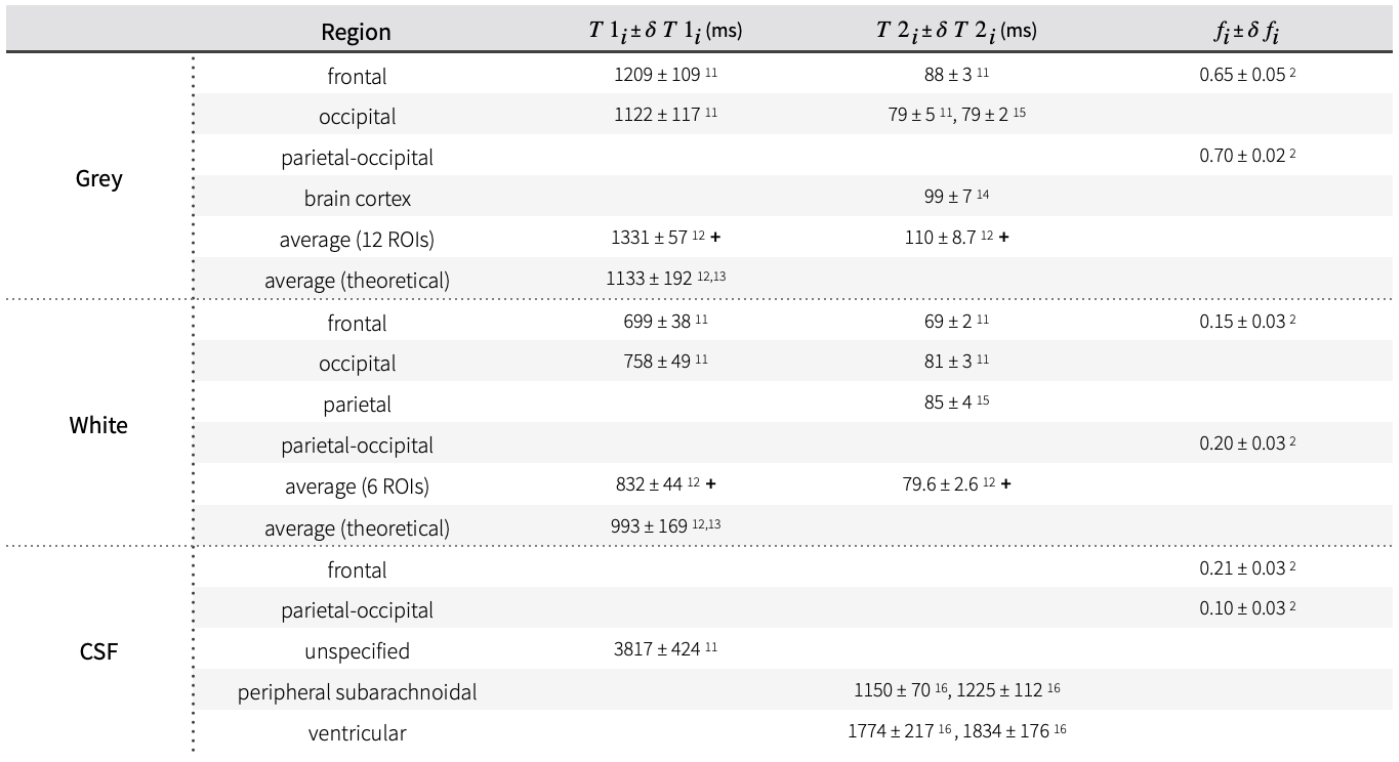
Task: Click the "ventricular" region label
Action: (x=357, y=733)
